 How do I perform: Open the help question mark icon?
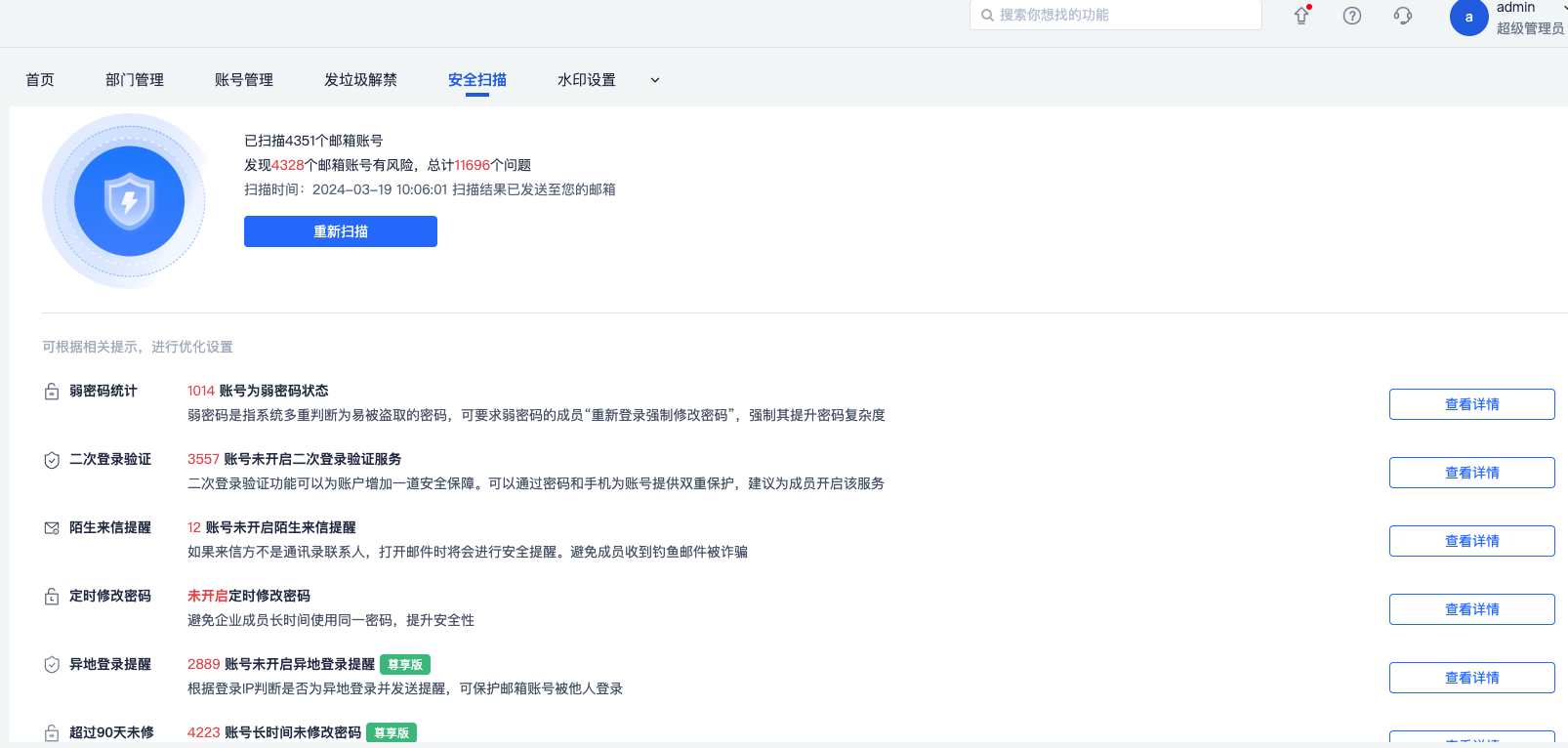1352,16
